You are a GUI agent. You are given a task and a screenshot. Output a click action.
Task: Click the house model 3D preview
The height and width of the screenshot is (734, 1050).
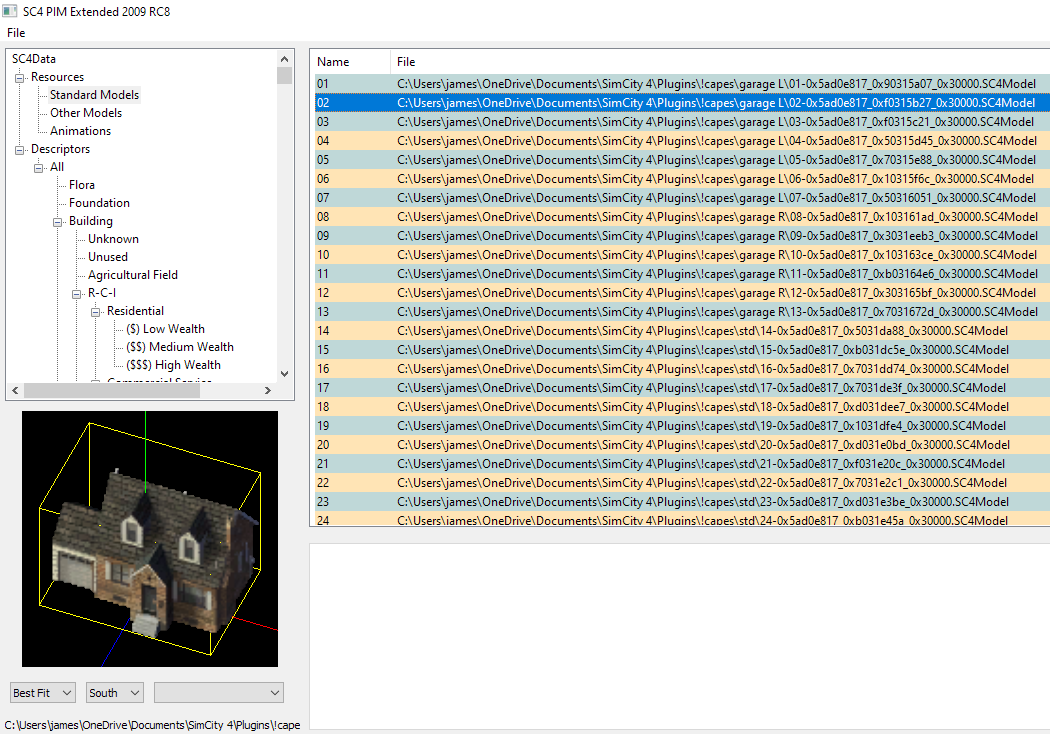pos(150,538)
